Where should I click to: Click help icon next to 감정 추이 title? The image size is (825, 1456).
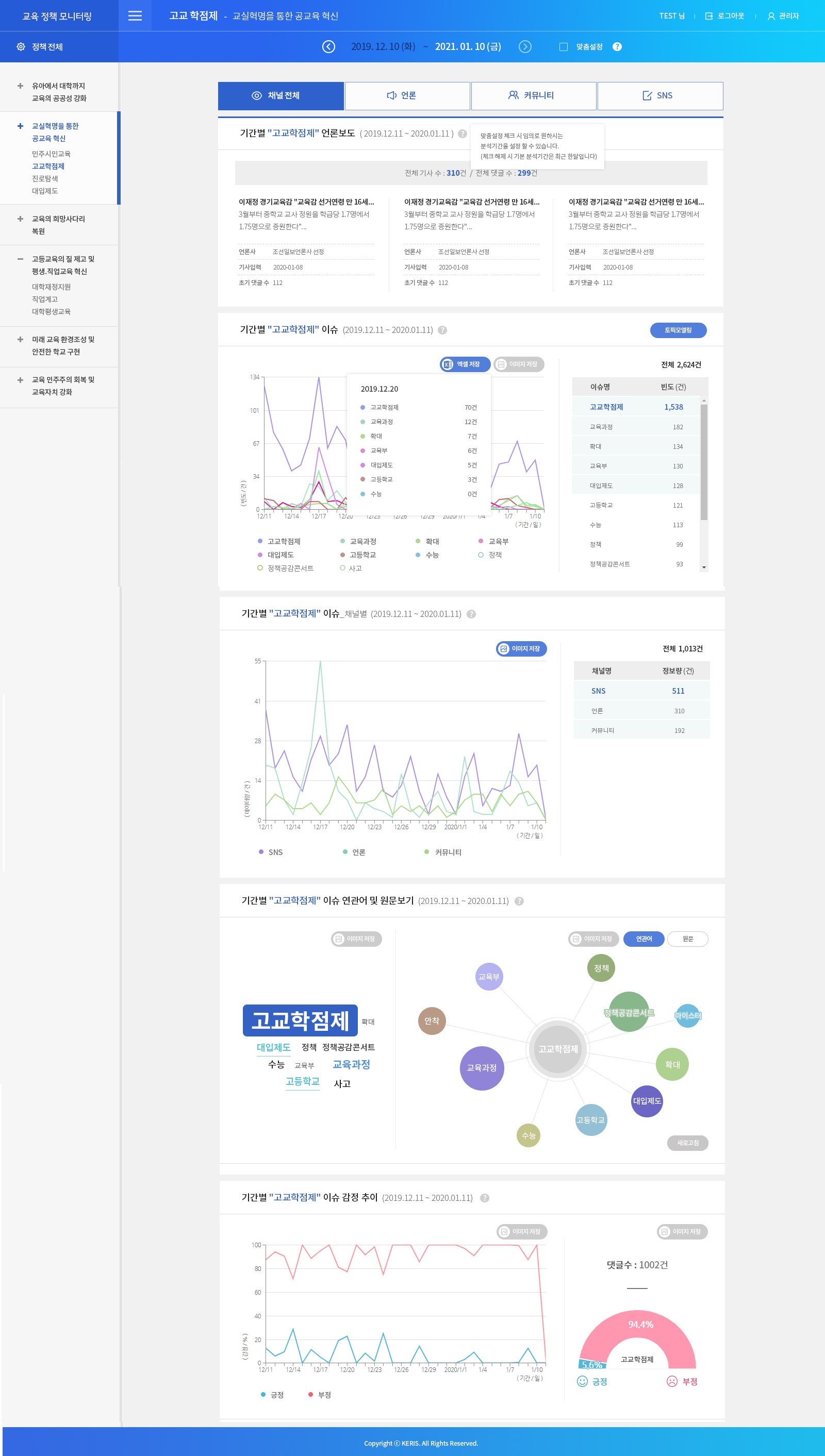pyautogui.click(x=485, y=1198)
